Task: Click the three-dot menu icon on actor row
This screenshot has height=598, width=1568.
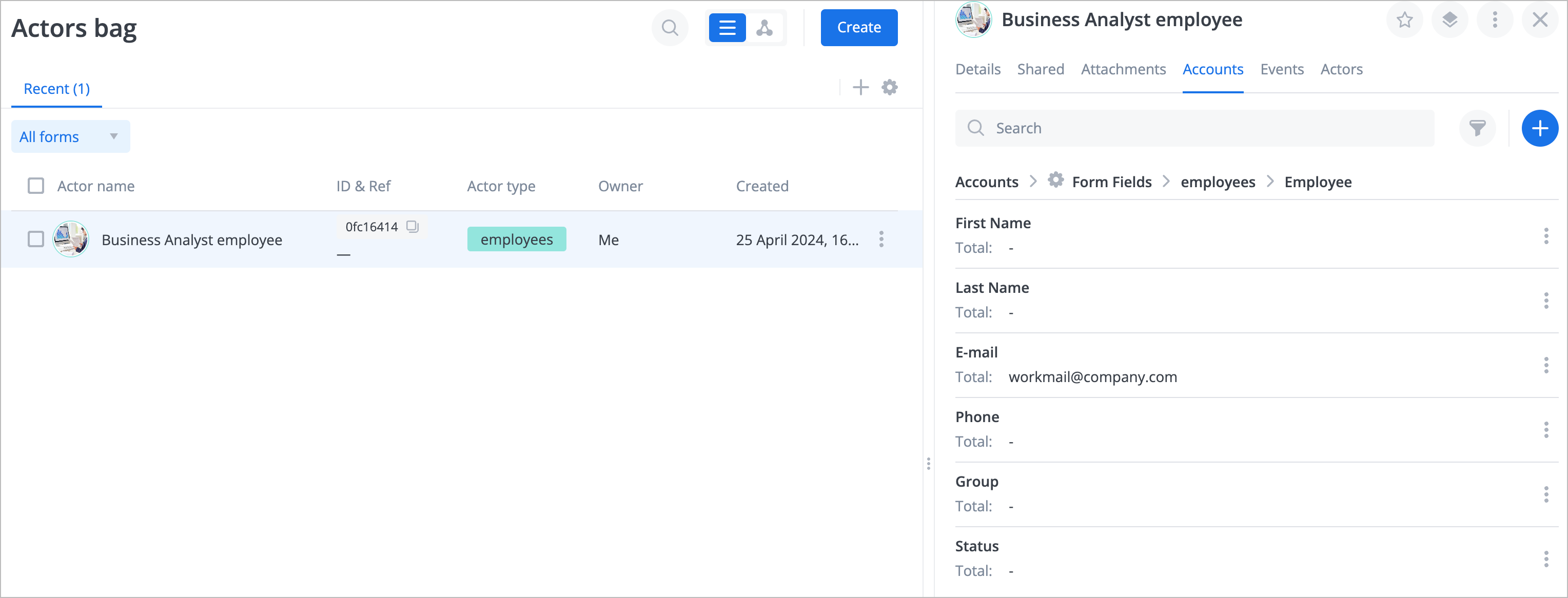Action: coord(881,239)
